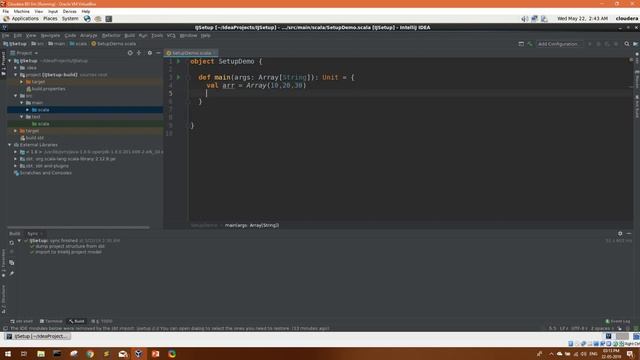Click the pin tab icon in Build panel
Viewport: 640px width, 360px height.
tap(11, 273)
